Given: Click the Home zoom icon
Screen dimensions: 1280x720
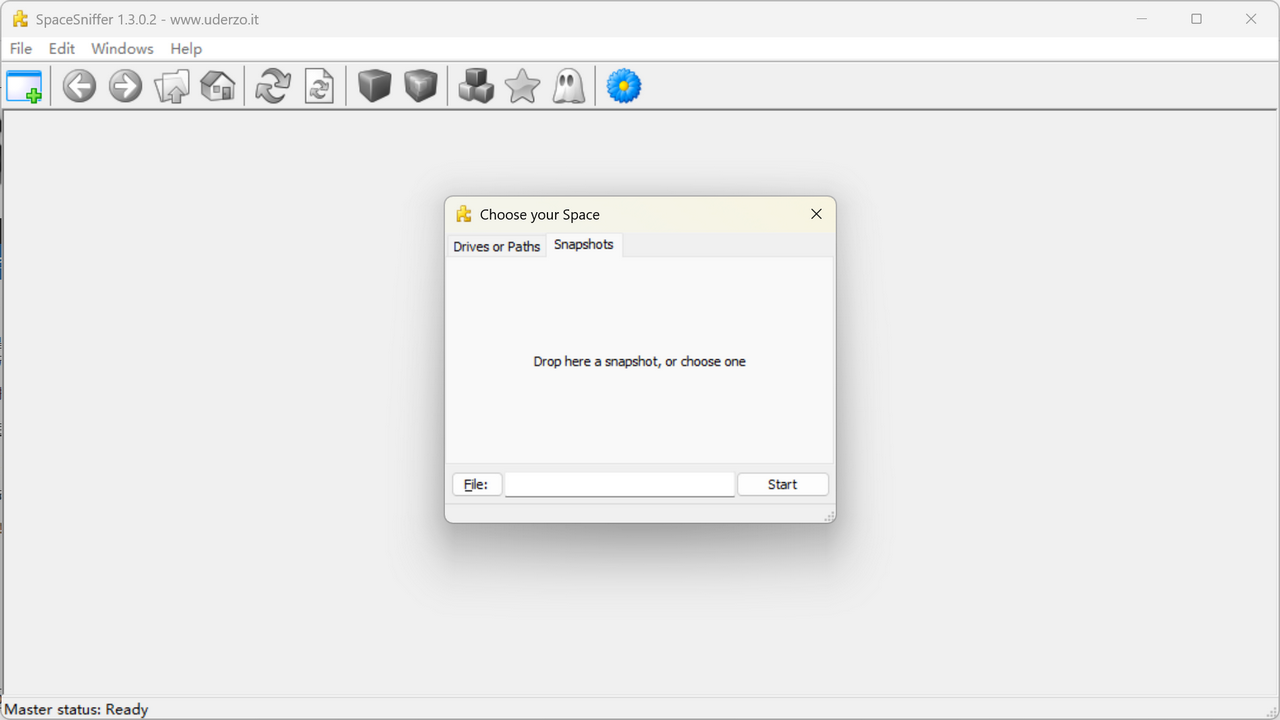Looking at the screenshot, I should point(217,86).
